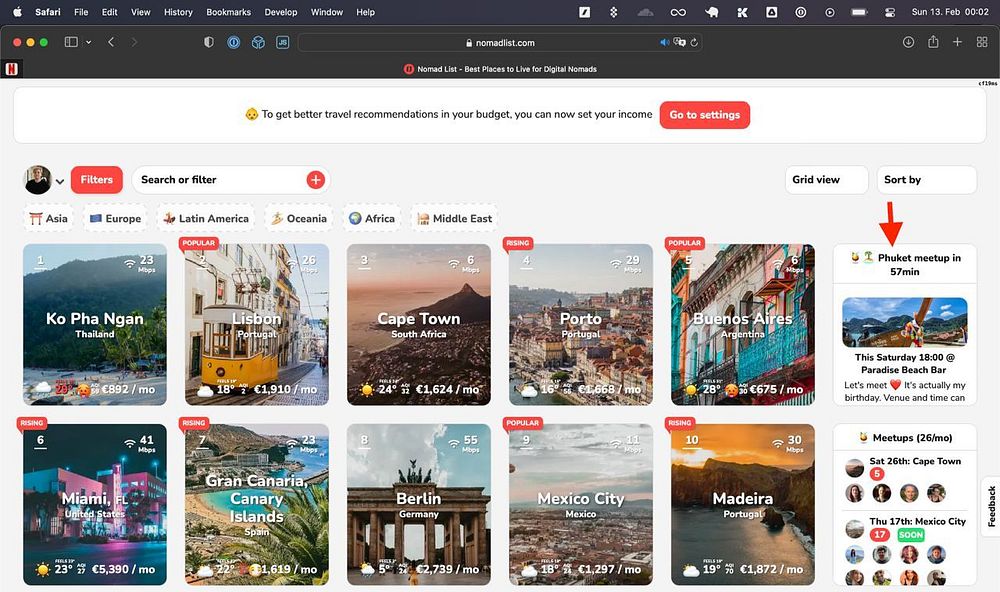Toggle the Oceania region filter

tap(299, 218)
